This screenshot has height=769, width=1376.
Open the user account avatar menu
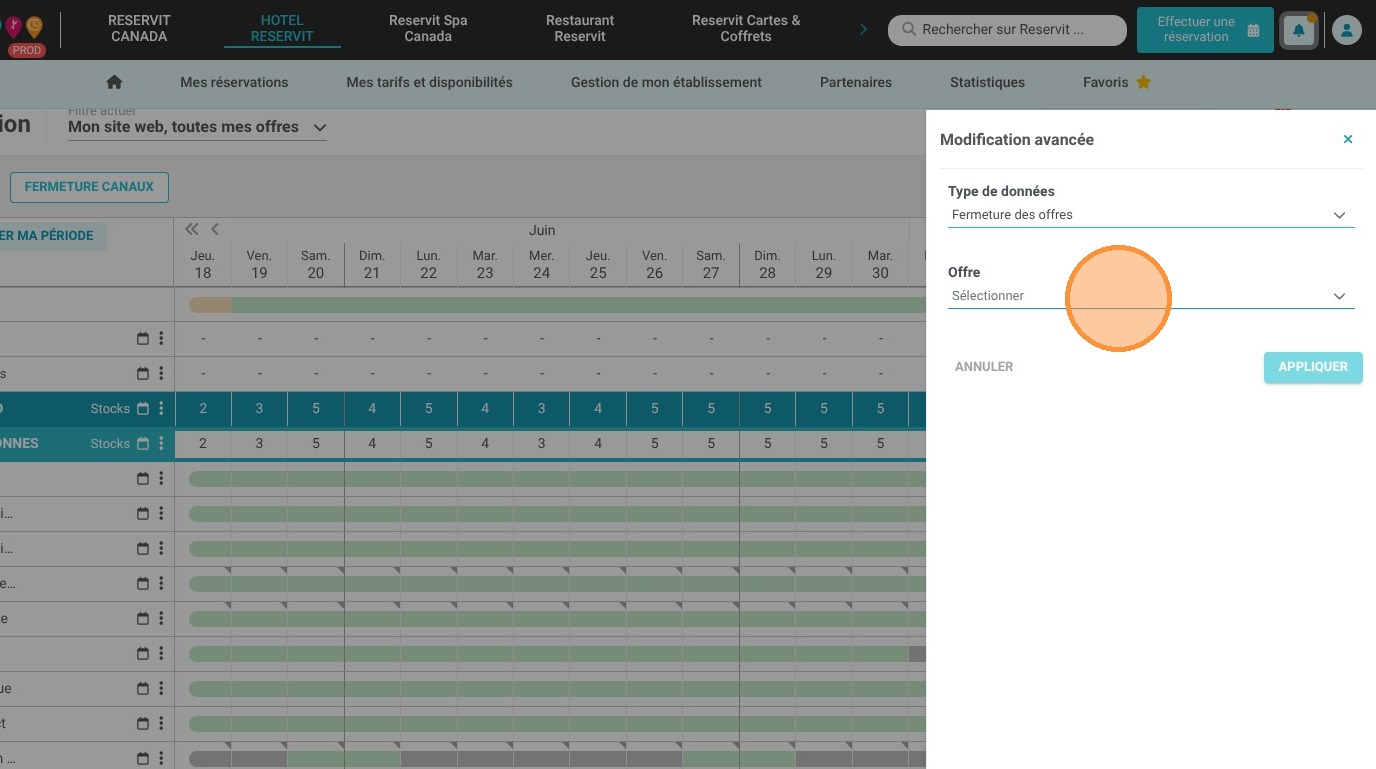[x=1347, y=30]
